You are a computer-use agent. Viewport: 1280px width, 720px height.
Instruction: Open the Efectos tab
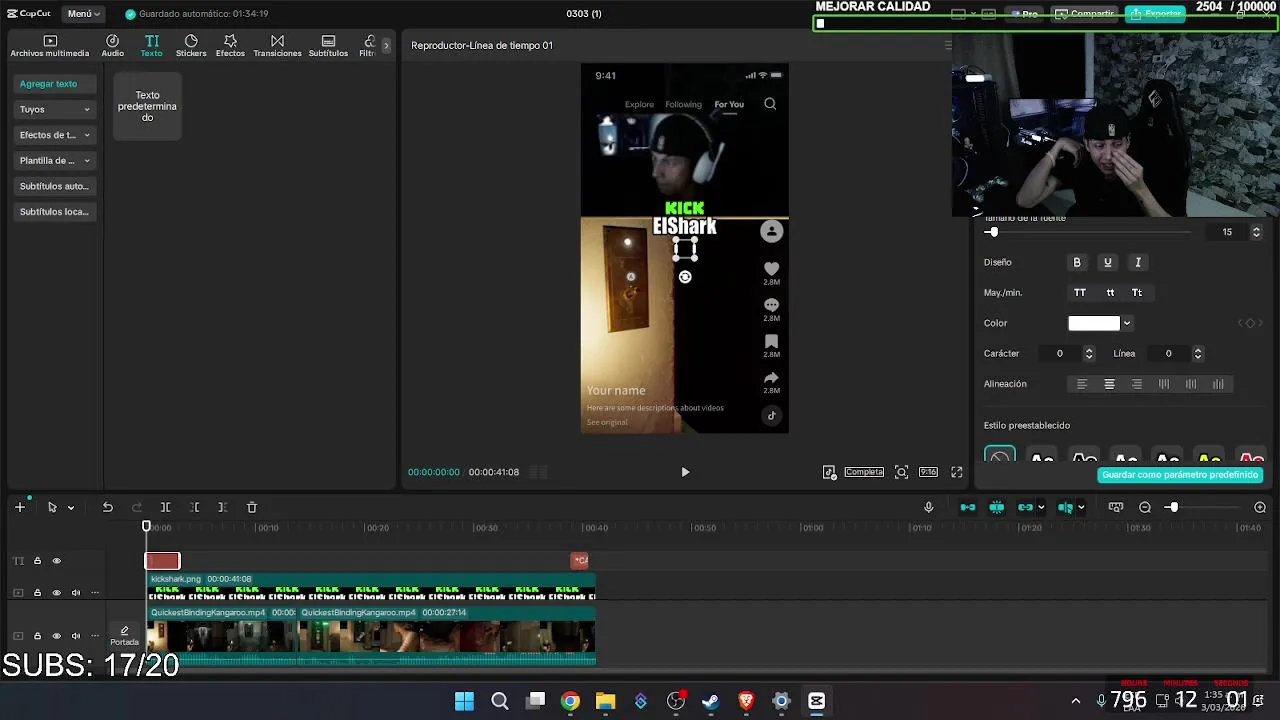click(230, 46)
